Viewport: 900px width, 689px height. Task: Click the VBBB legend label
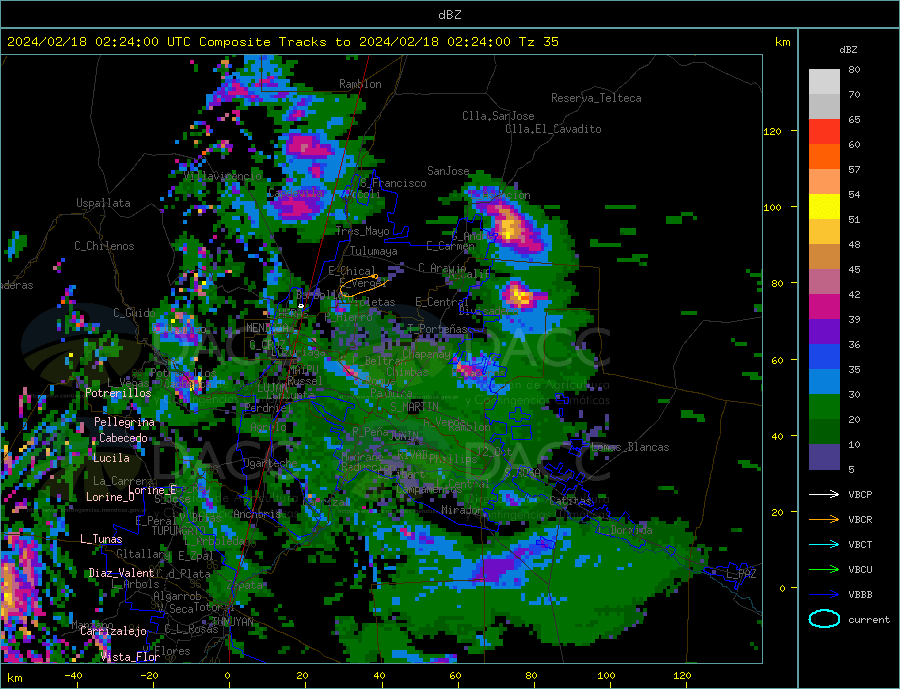pyautogui.click(x=860, y=595)
